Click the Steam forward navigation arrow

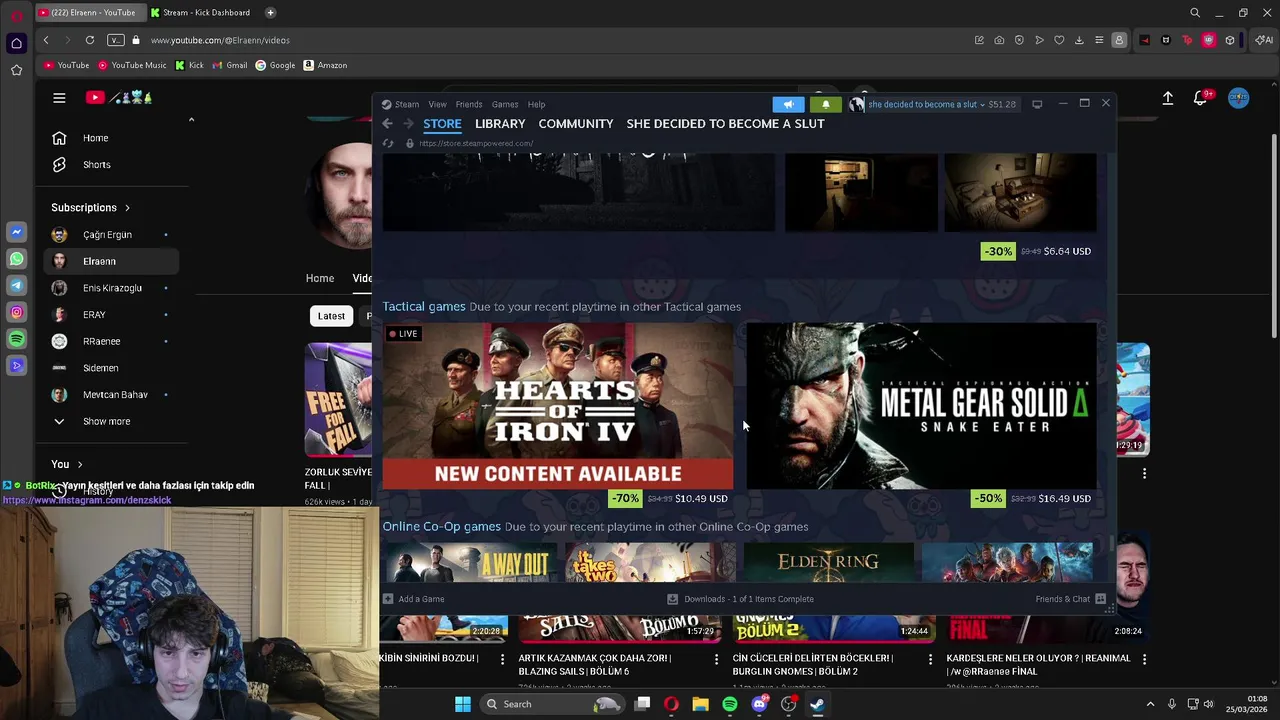click(408, 124)
